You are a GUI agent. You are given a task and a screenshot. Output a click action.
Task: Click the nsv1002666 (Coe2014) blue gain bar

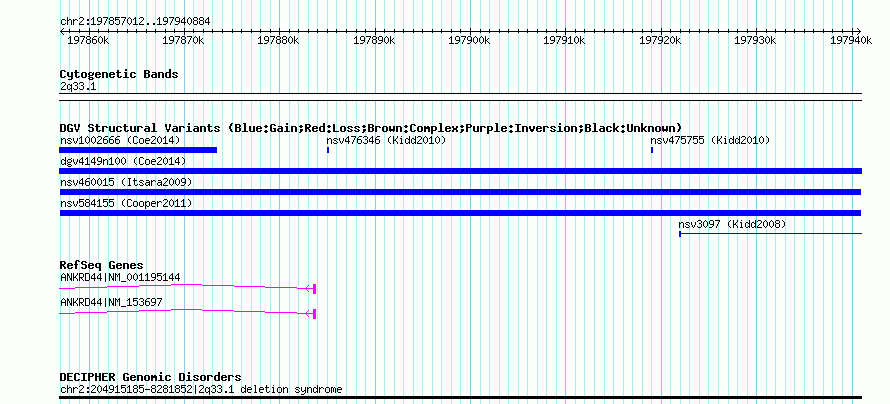pyautogui.click(x=138, y=150)
